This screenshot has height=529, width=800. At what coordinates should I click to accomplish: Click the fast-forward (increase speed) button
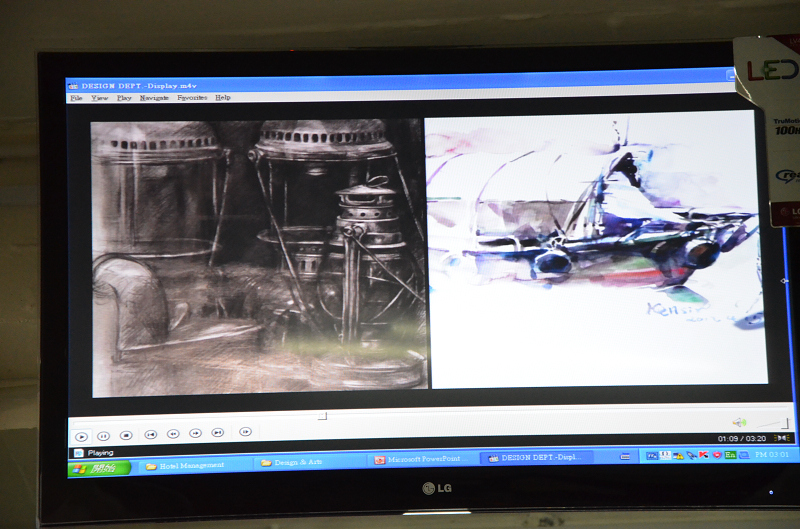195,433
